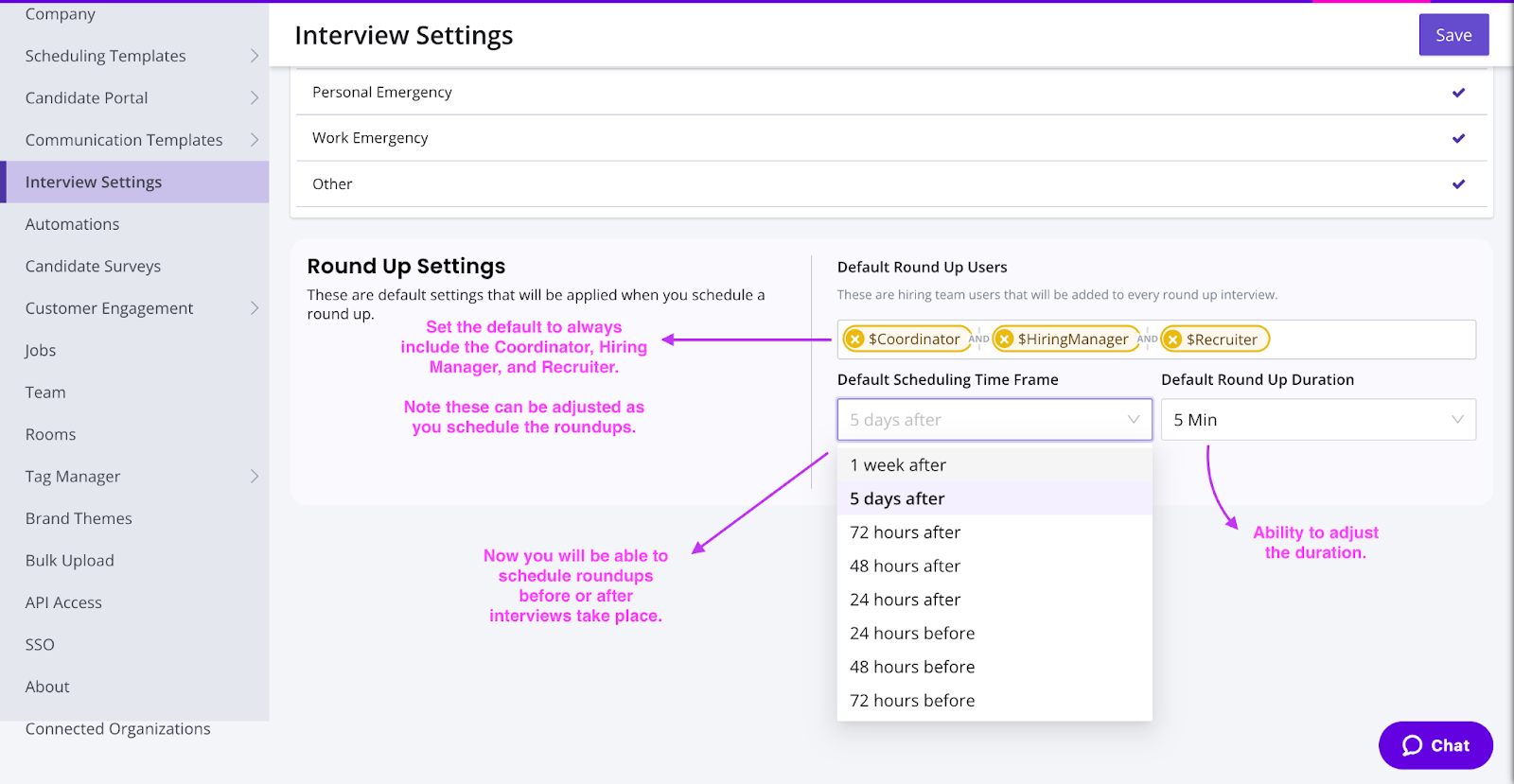The width and height of the screenshot is (1514, 784).
Task: Toggle the Personal Emergency checkmark
Action: (x=1458, y=93)
